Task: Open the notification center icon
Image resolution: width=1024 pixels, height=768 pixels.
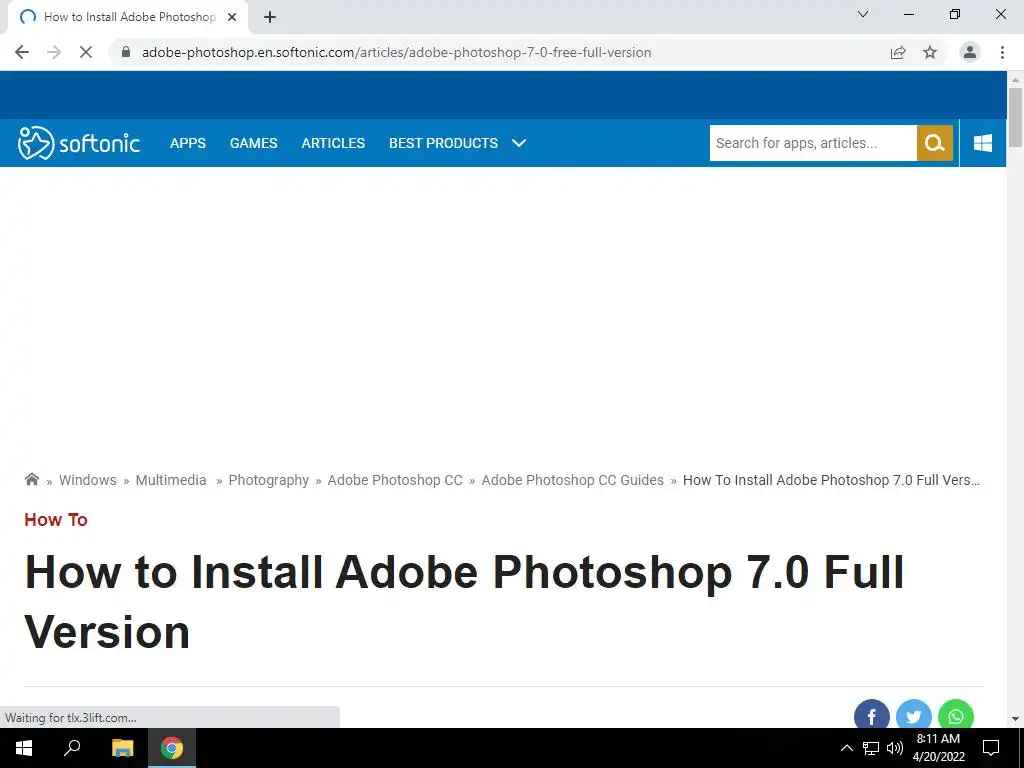Action: pyautogui.click(x=991, y=748)
